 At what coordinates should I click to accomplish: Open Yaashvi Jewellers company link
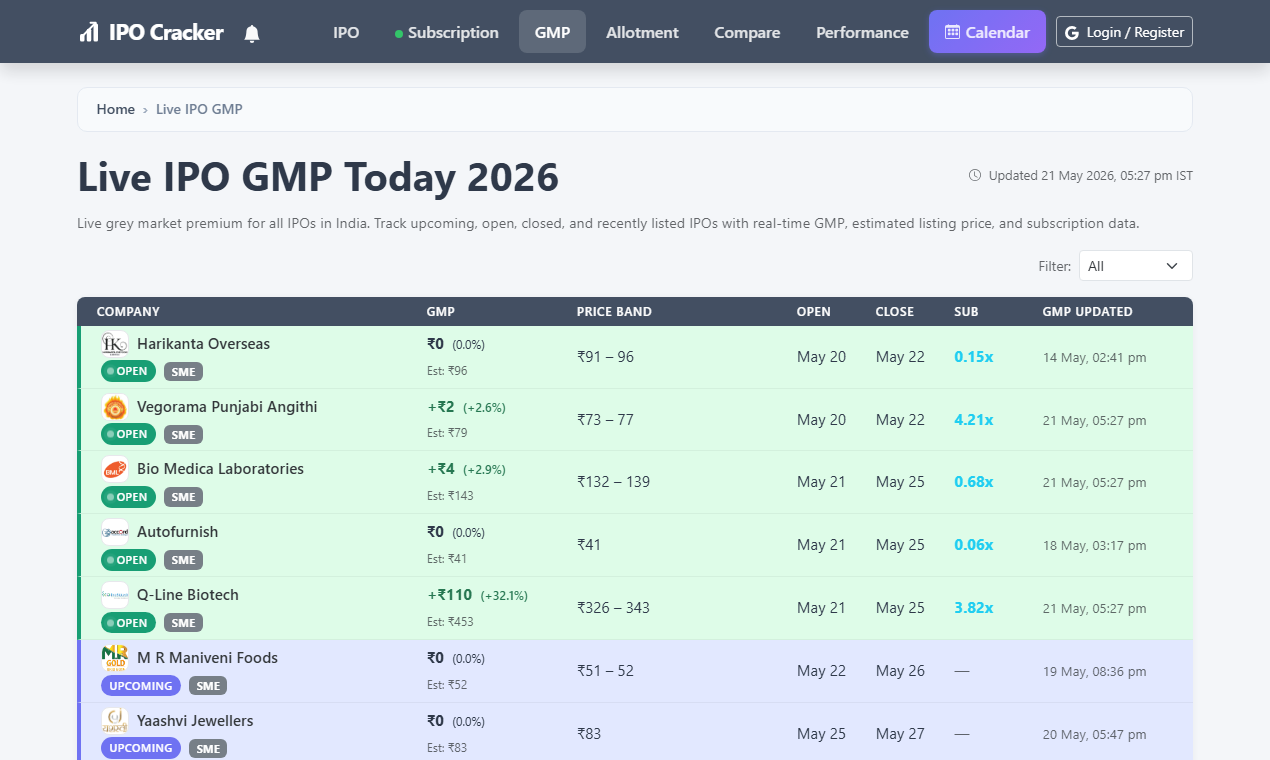pyautogui.click(x=195, y=721)
